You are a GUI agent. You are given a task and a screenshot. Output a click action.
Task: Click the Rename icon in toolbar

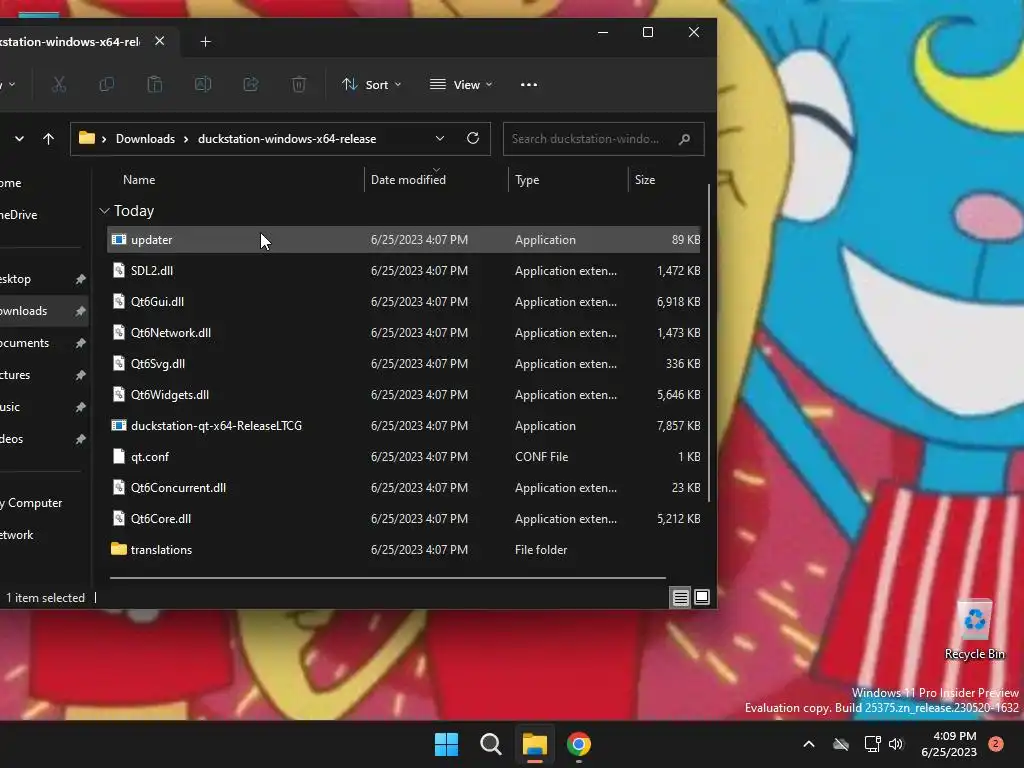(x=203, y=85)
